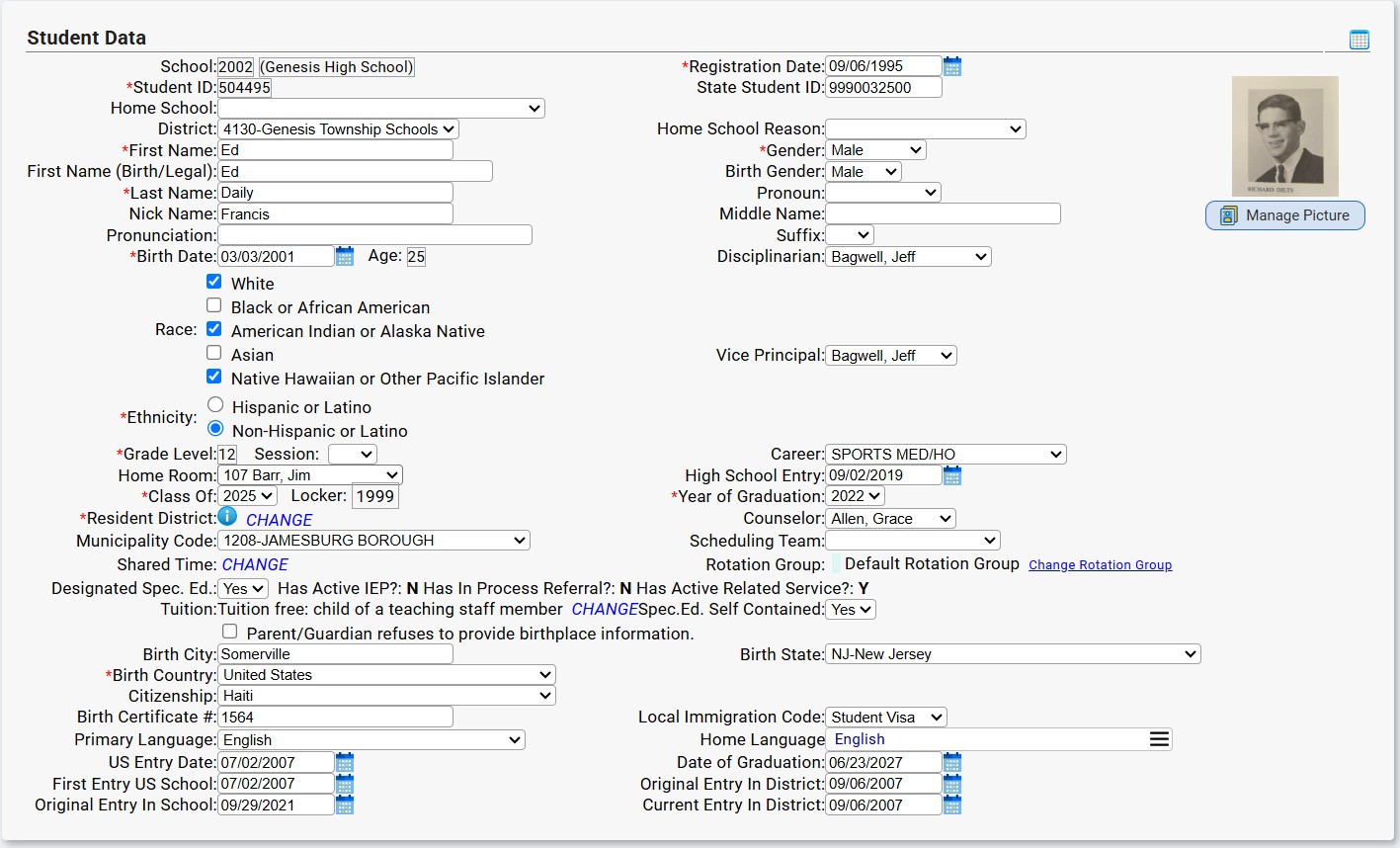Click the Tuition CHANGE link

point(605,609)
